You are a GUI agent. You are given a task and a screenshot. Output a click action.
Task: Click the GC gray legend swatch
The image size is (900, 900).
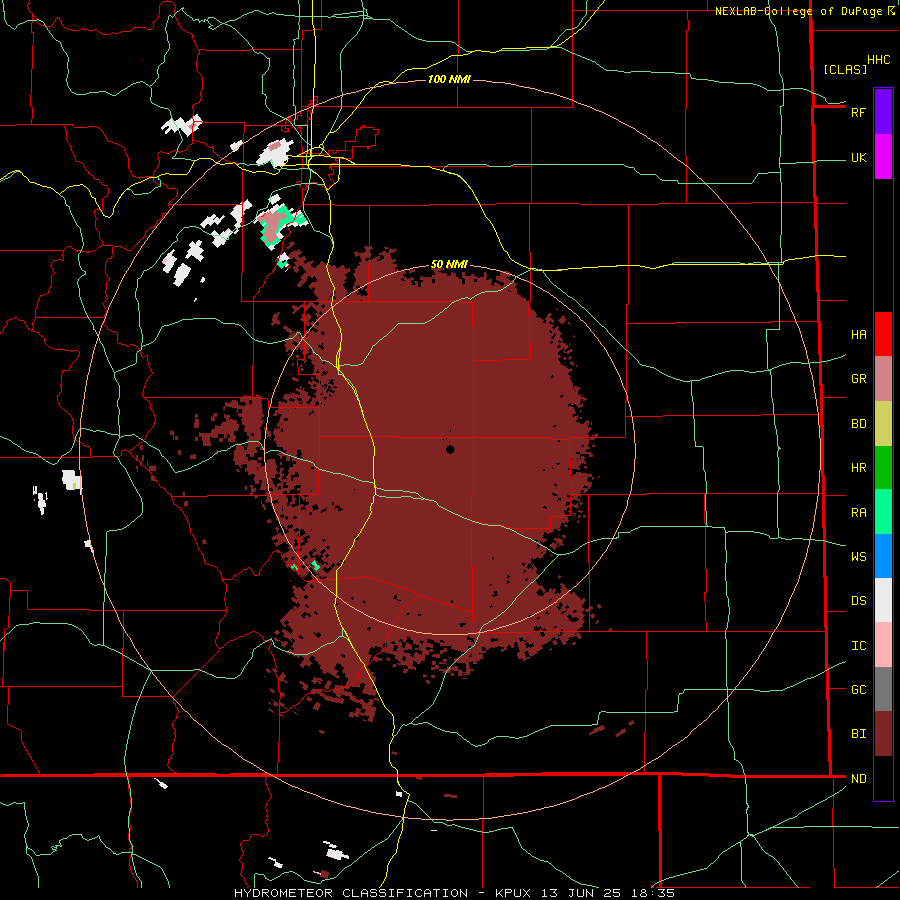point(883,689)
